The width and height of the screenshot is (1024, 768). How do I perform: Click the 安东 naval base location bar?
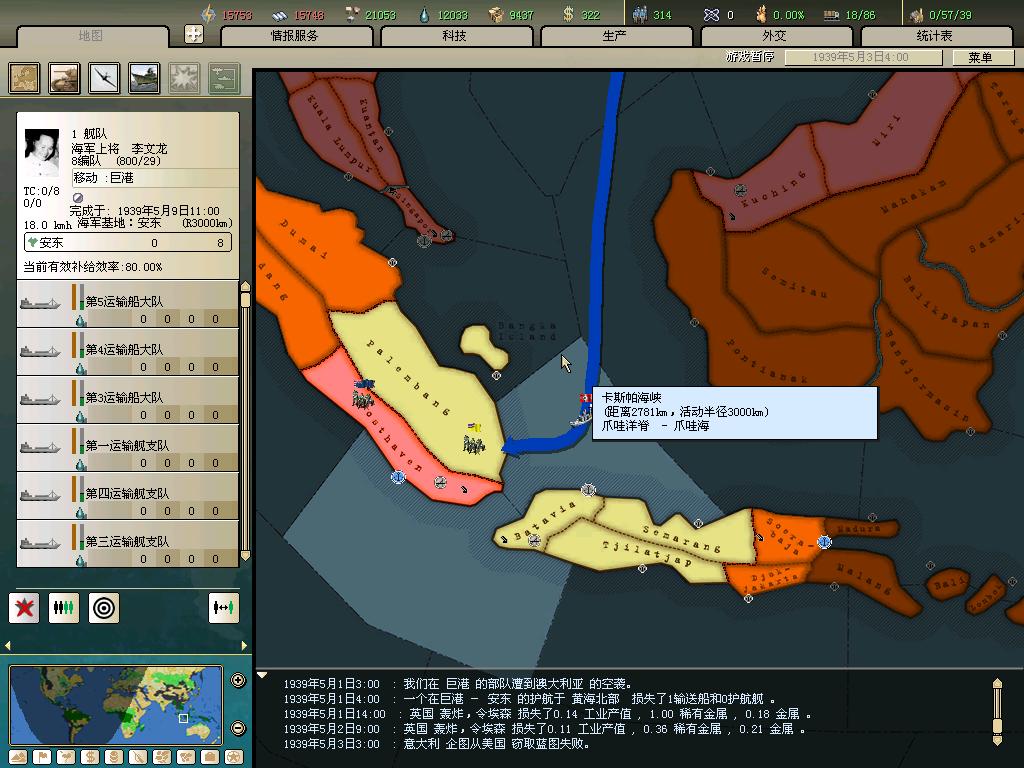pos(128,242)
